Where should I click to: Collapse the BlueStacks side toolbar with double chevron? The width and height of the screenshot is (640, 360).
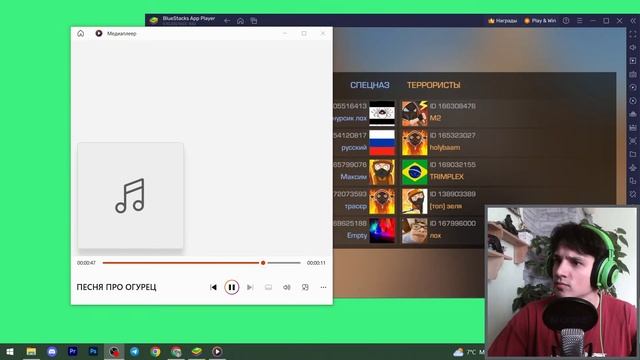click(633, 20)
